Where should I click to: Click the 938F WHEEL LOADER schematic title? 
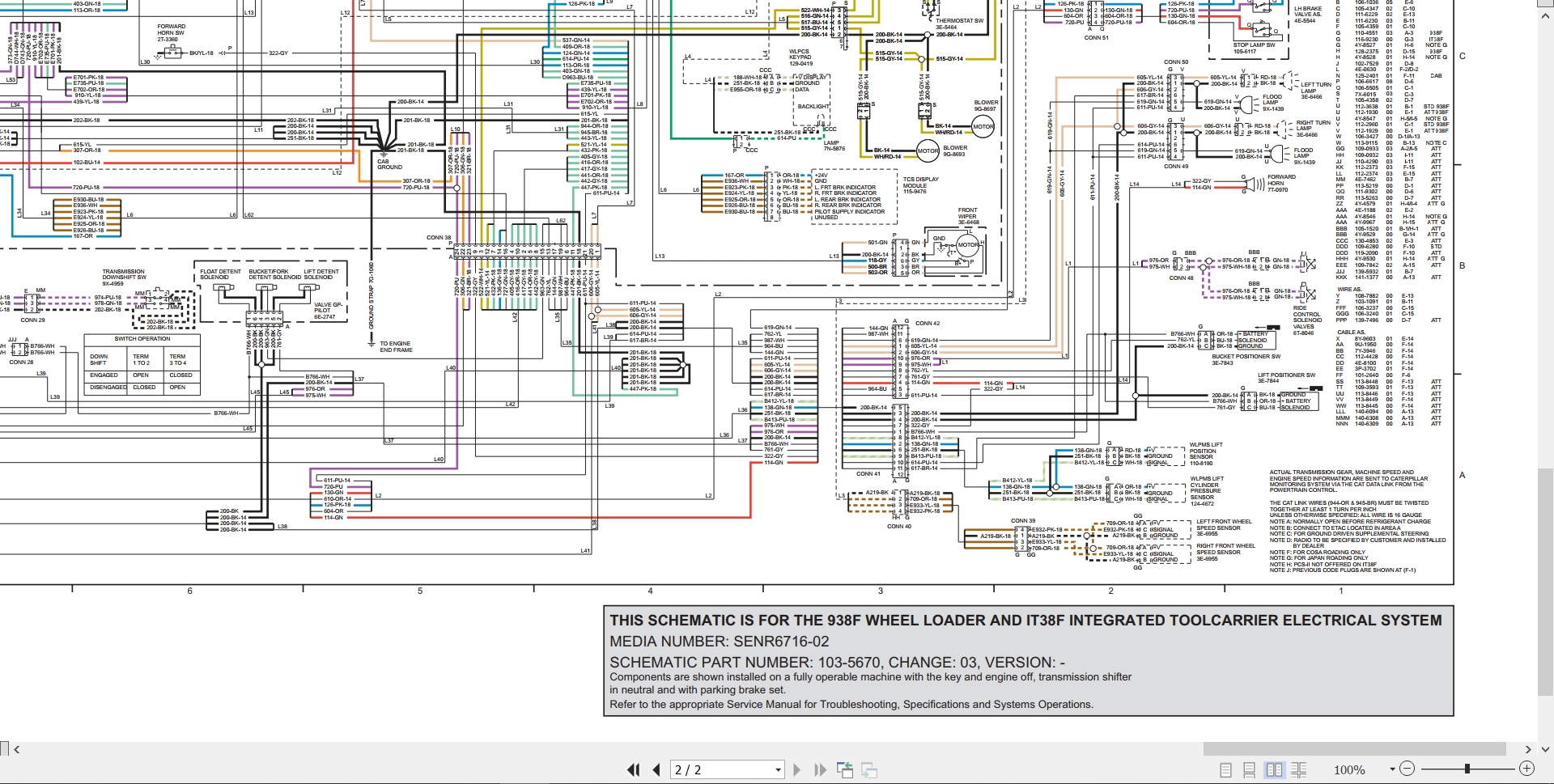pos(1025,621)
